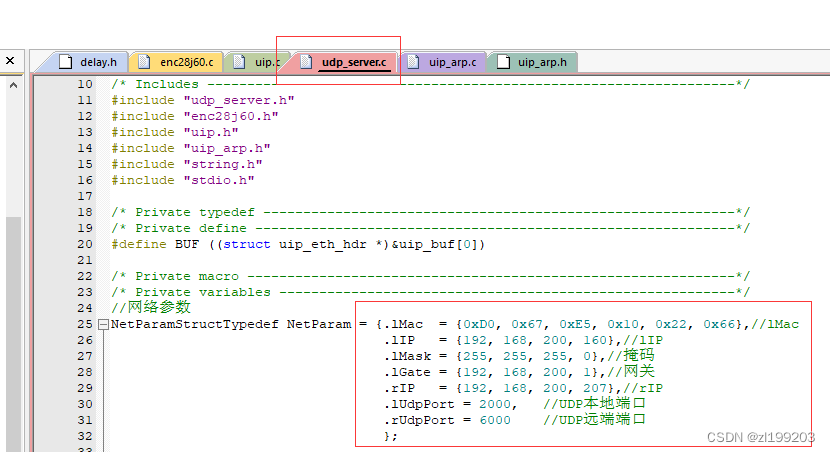Click the '#include "uip.h"' line
Image resolution: width=830 pixels, height=452 pixels.
175,132
